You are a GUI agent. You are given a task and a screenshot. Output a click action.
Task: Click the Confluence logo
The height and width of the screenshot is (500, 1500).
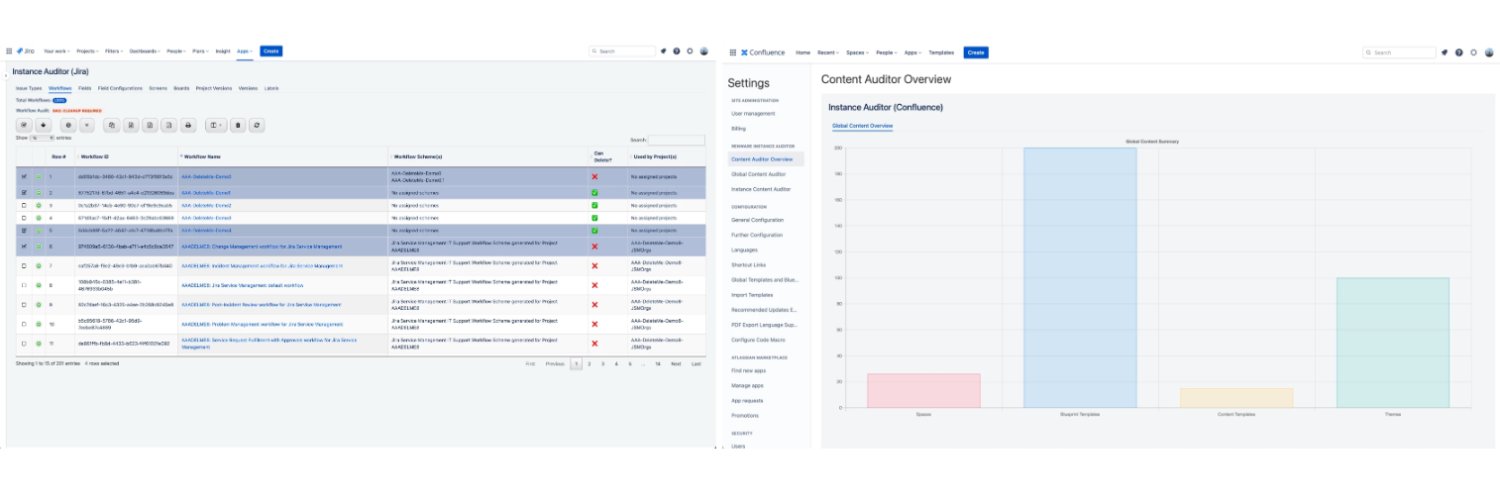(762, 52)
